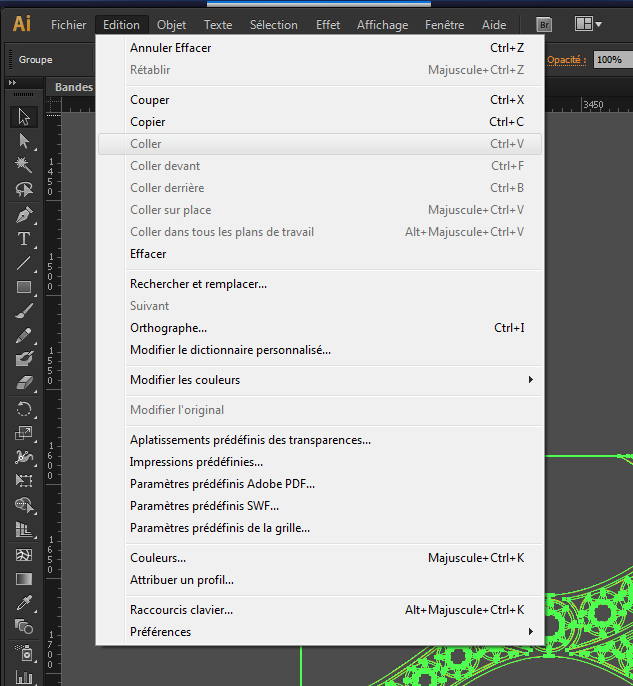The width and height of the screenshot is (633, 686).
Task: Select the Blend tool
Action: [x=24, y=627]
